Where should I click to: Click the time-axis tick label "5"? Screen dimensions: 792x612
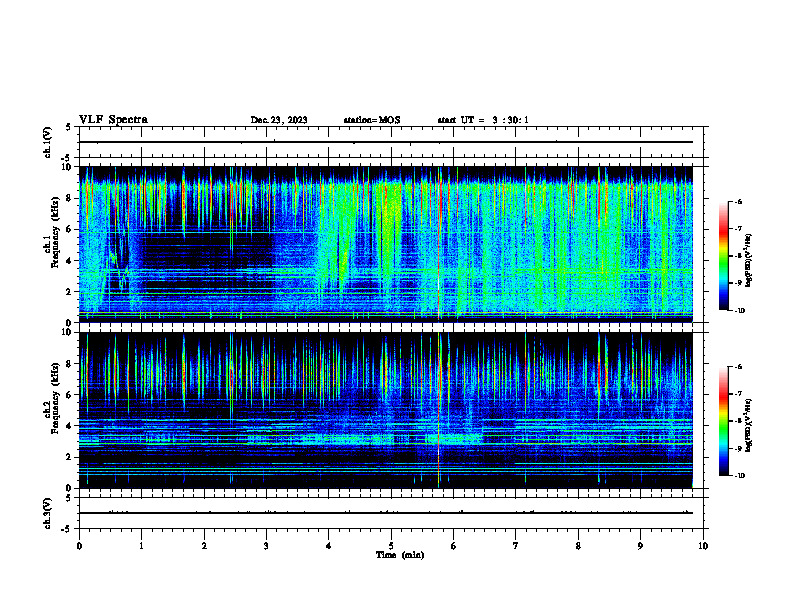(x=391, y=546)
